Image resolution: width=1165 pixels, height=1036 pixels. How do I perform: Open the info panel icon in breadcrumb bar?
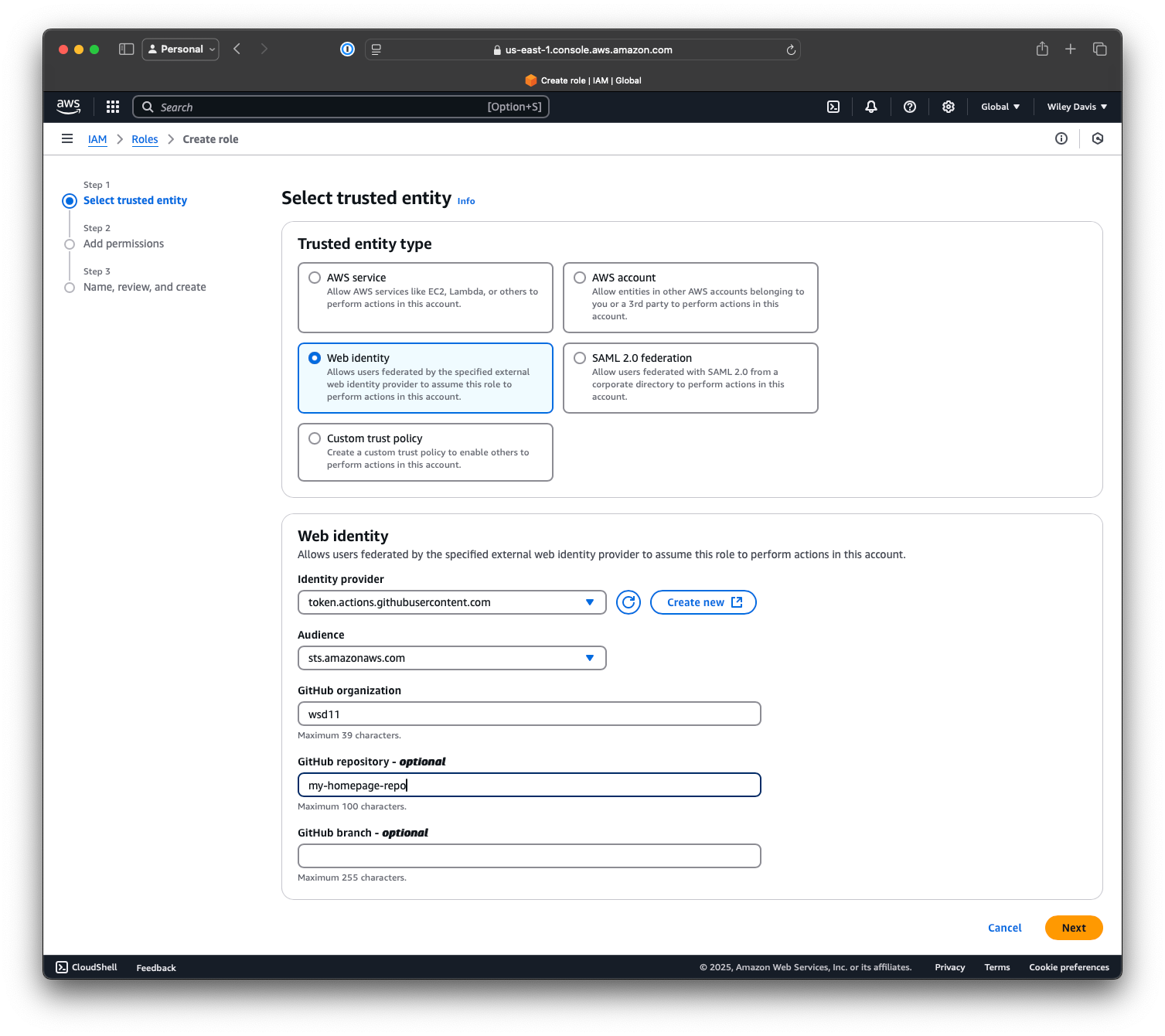coord(1061,139)
